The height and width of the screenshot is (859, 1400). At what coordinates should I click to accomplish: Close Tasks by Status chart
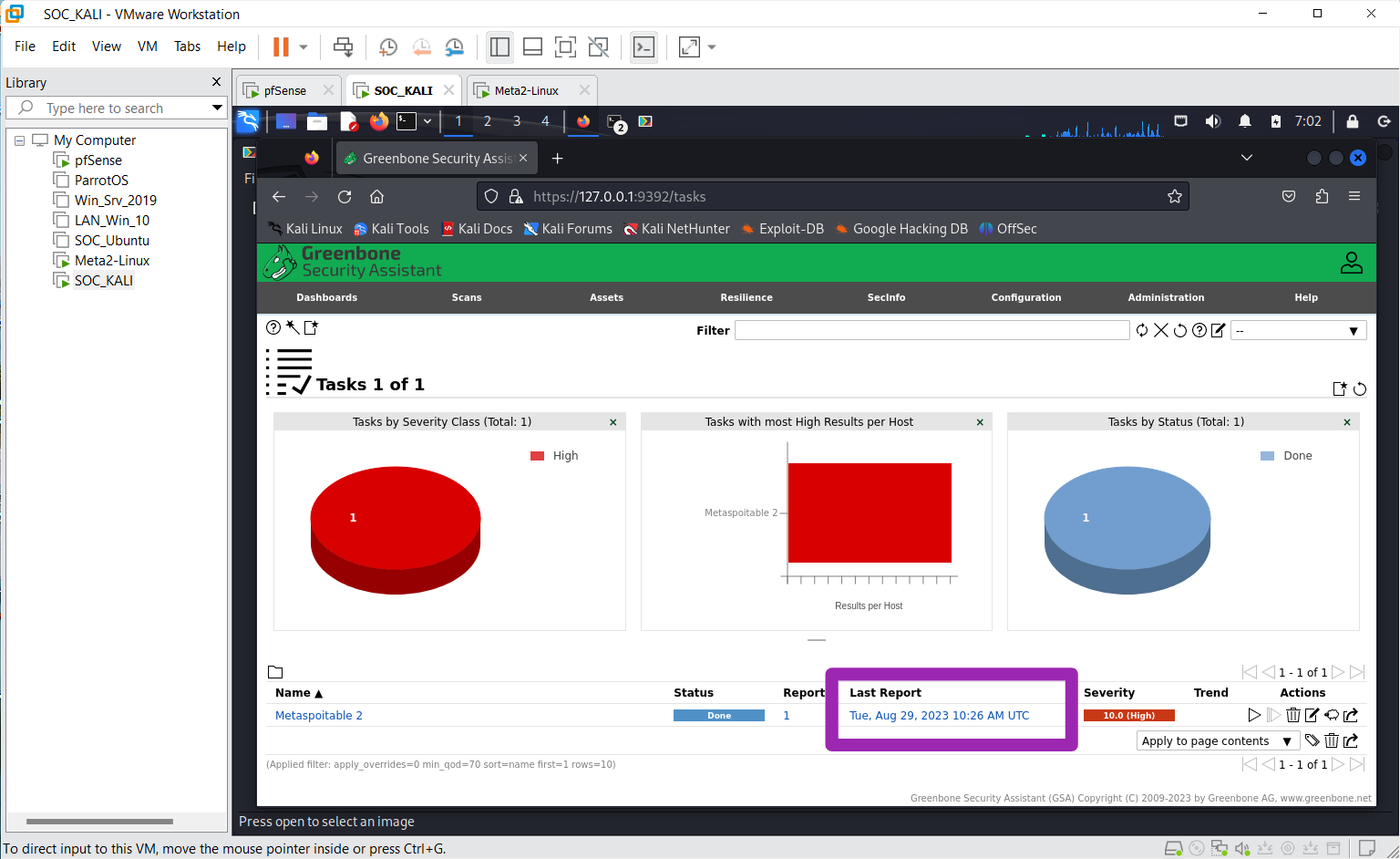1347,422
